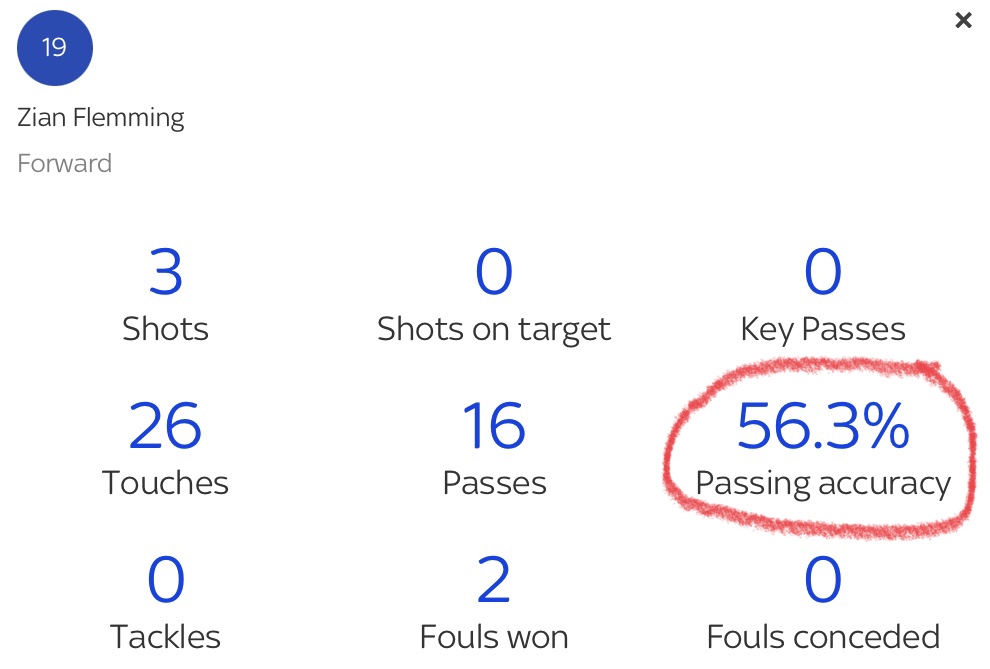Click the Key Passes value

(823, 272)
